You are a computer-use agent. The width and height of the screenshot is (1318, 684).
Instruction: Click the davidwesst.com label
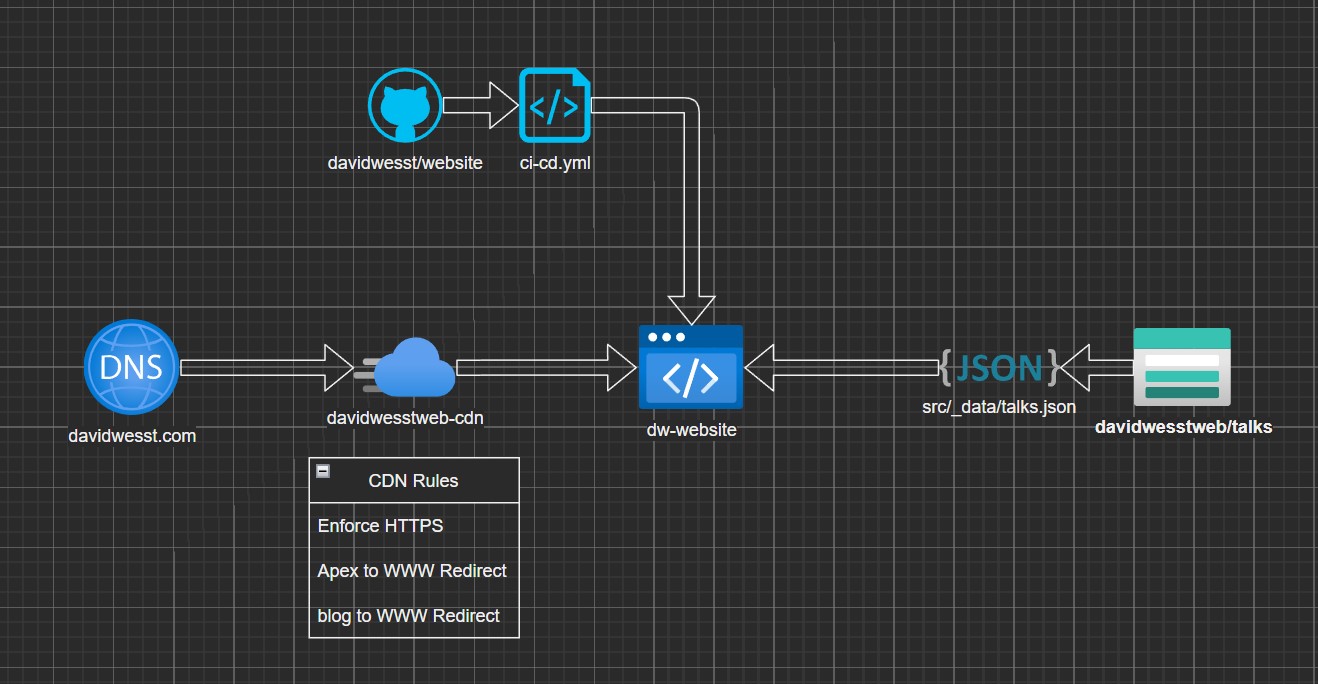132,436
